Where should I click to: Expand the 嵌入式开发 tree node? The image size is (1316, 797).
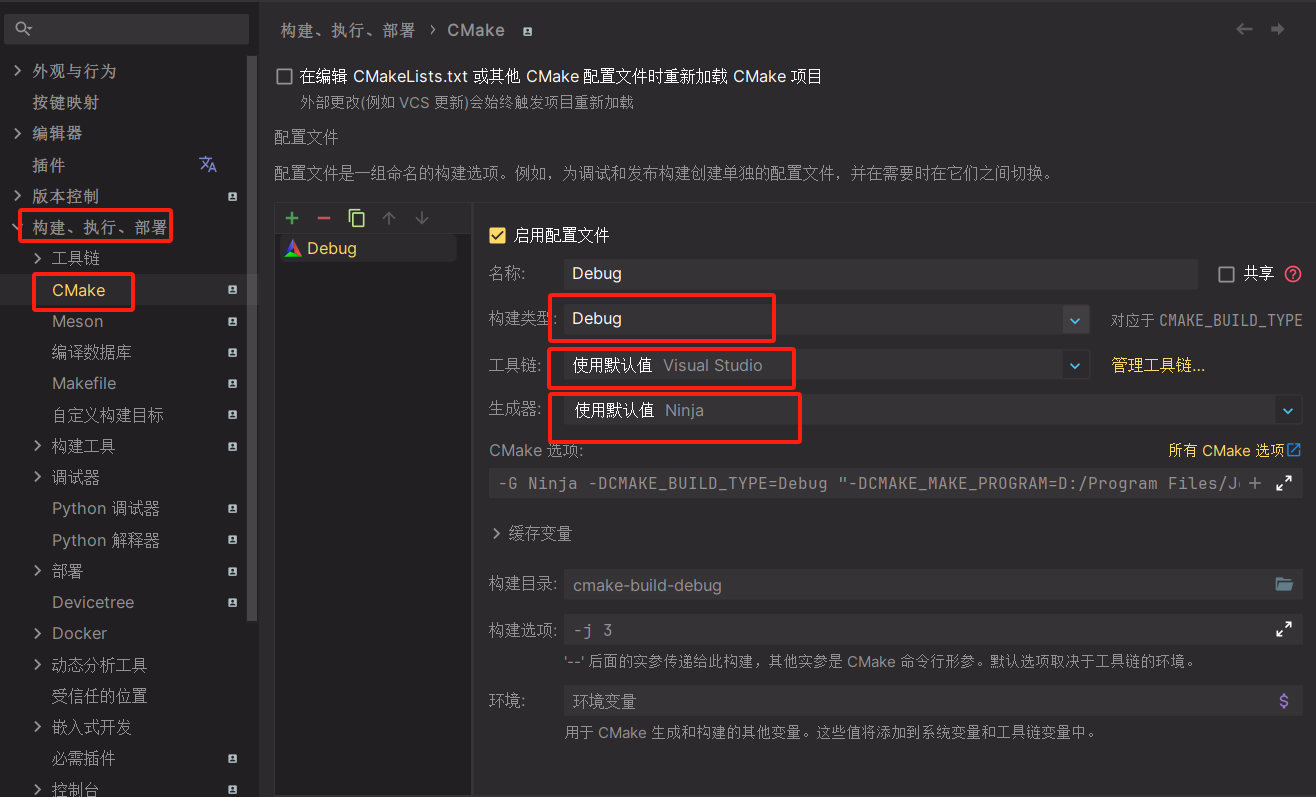(x=37, y=727)
